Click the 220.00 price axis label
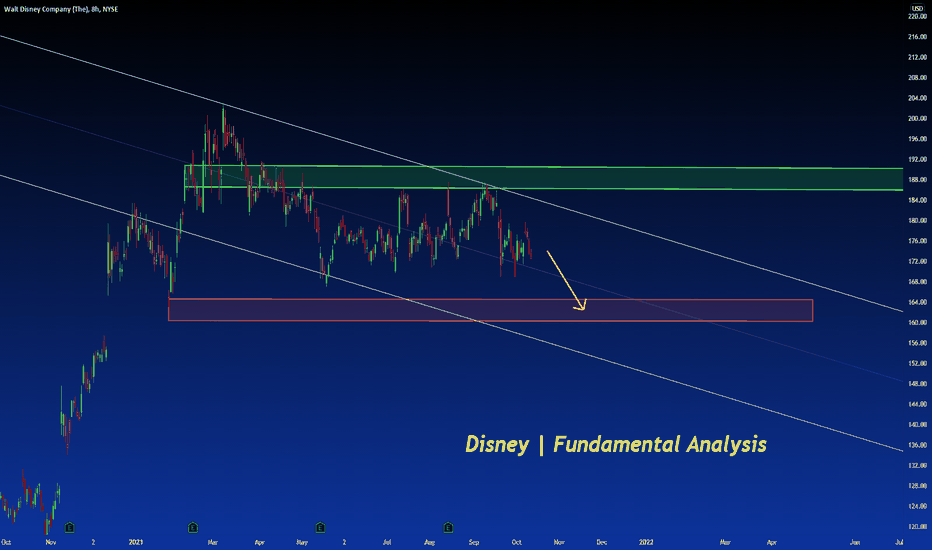Viewport: 932px width, 550px height. [917, 17]
